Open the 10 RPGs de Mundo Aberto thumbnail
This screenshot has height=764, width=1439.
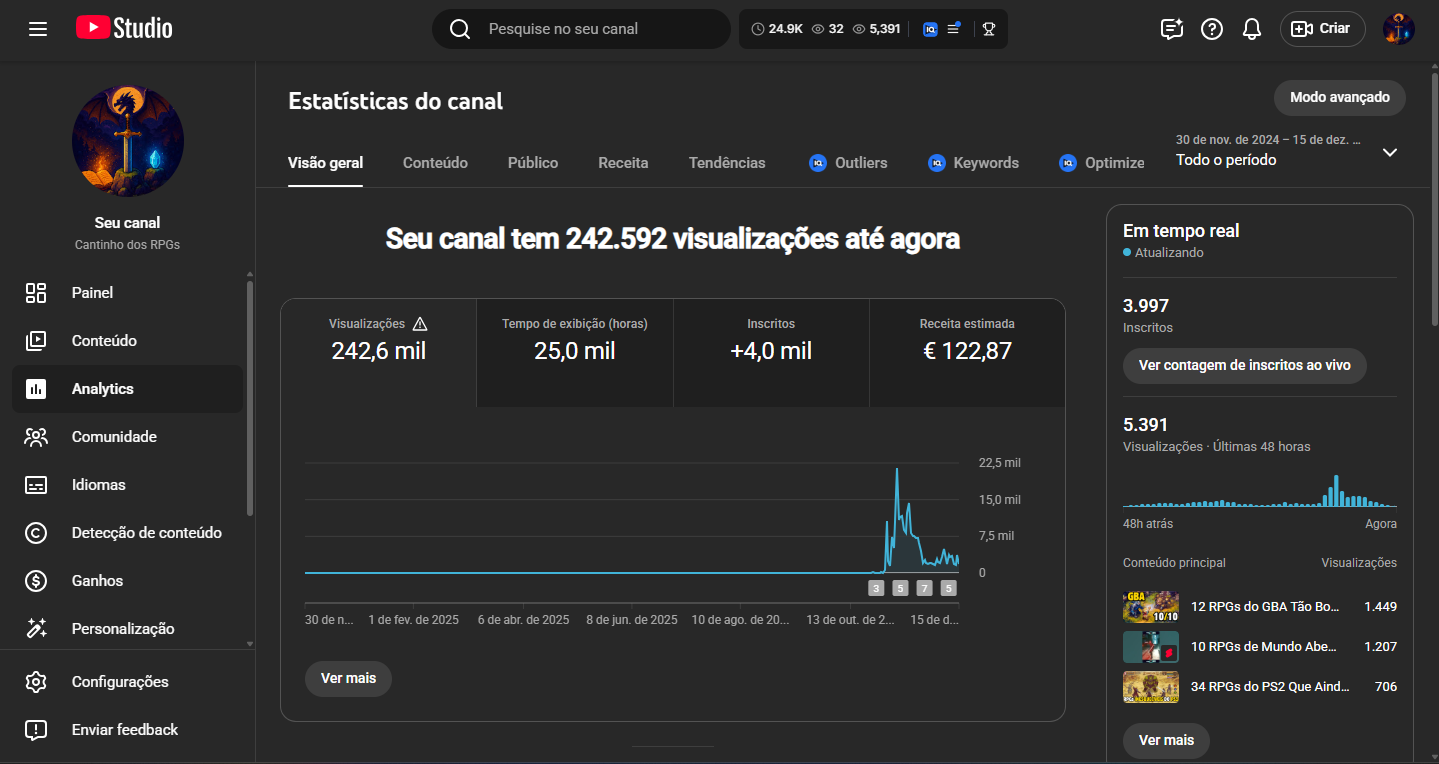click(x=1151, y=647)
